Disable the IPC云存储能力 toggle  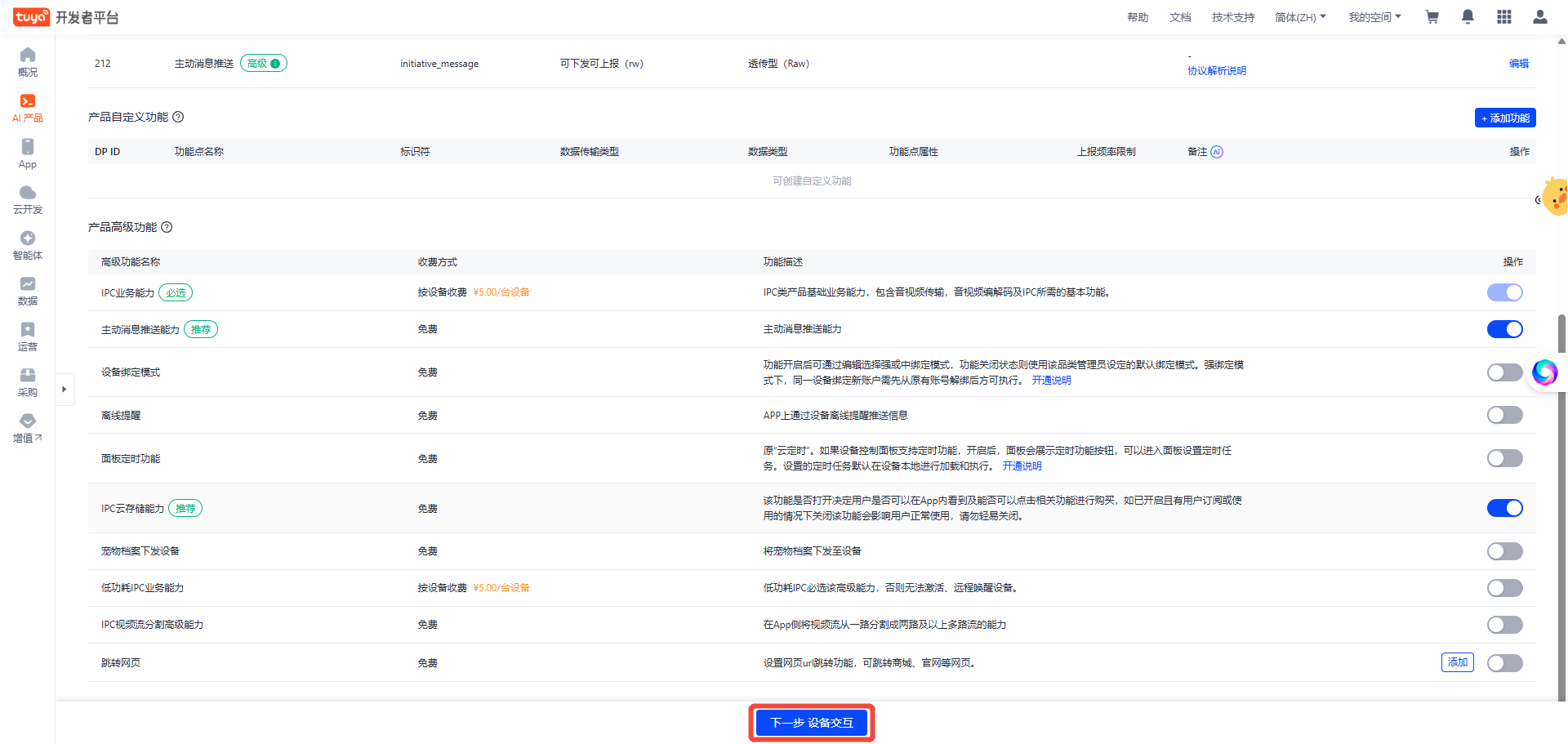tap(1504, 508)
